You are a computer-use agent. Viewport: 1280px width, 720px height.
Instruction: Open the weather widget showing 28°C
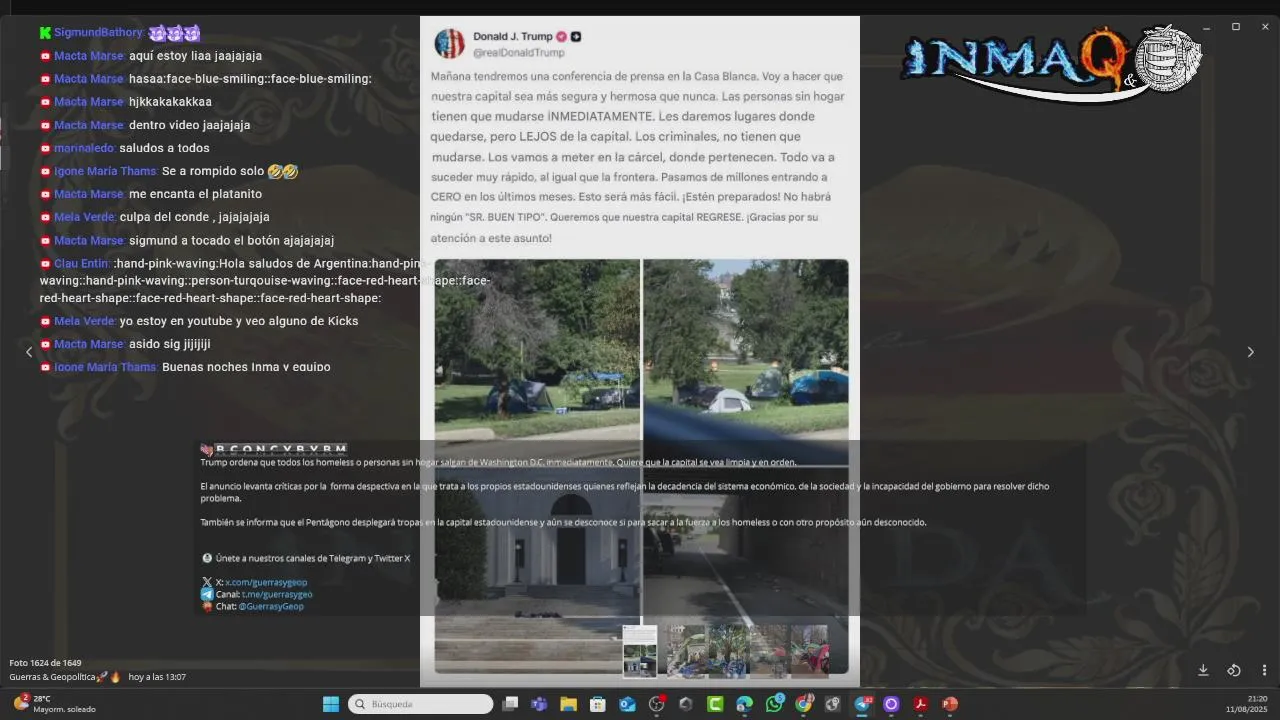tap(55, 704)
